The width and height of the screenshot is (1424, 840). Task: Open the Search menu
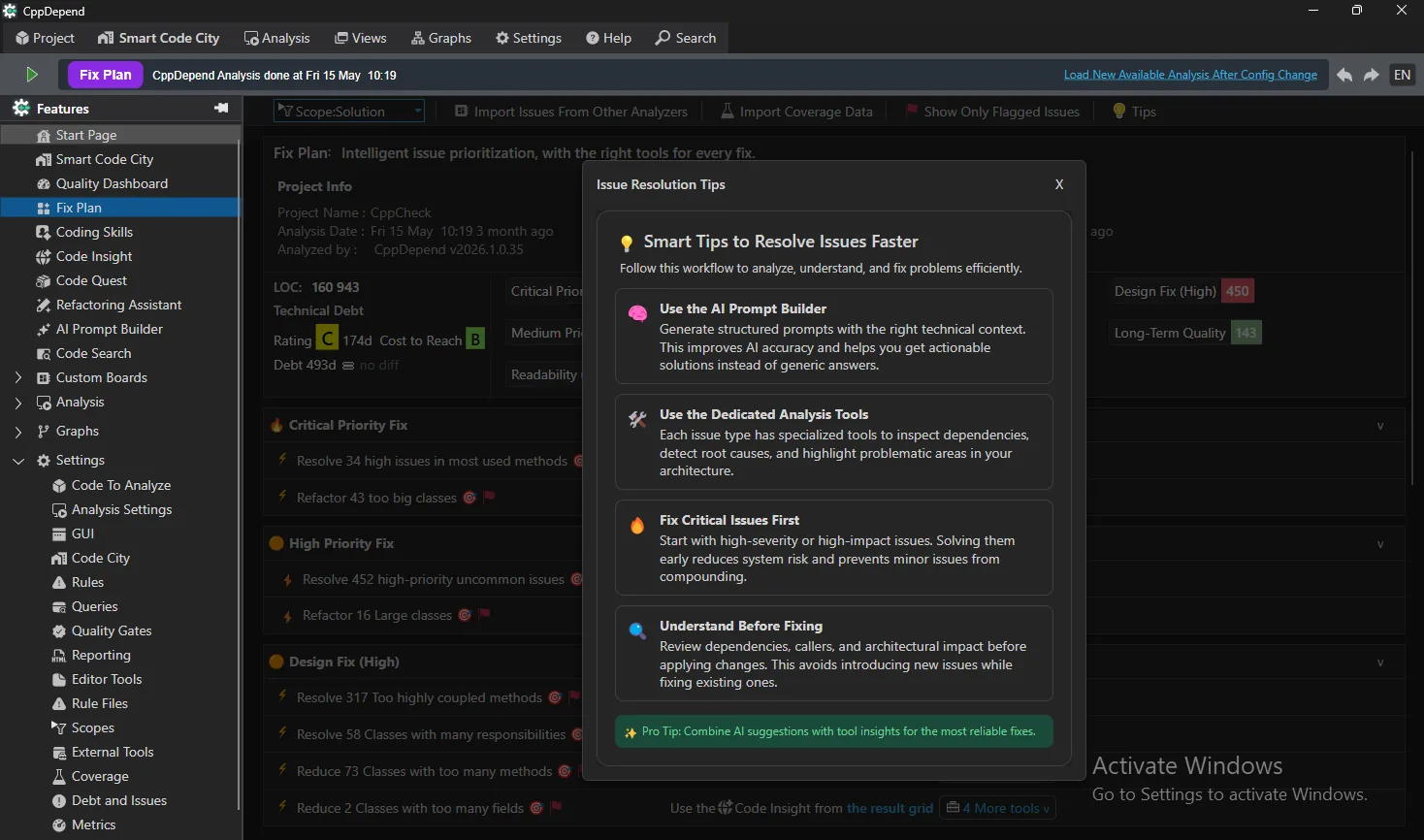click(686, 38)
